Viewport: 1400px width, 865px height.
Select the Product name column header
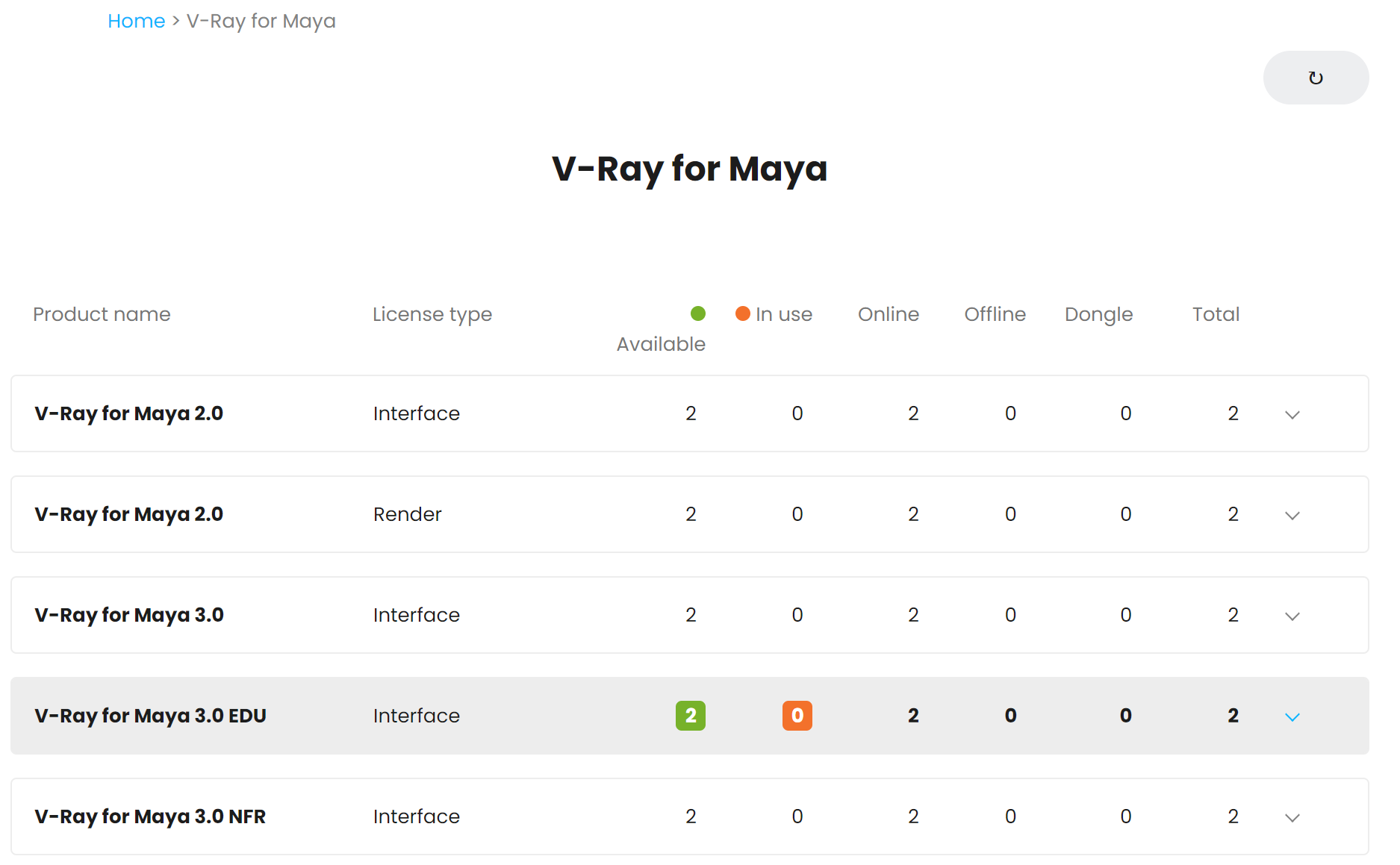(x=102, y=314)
